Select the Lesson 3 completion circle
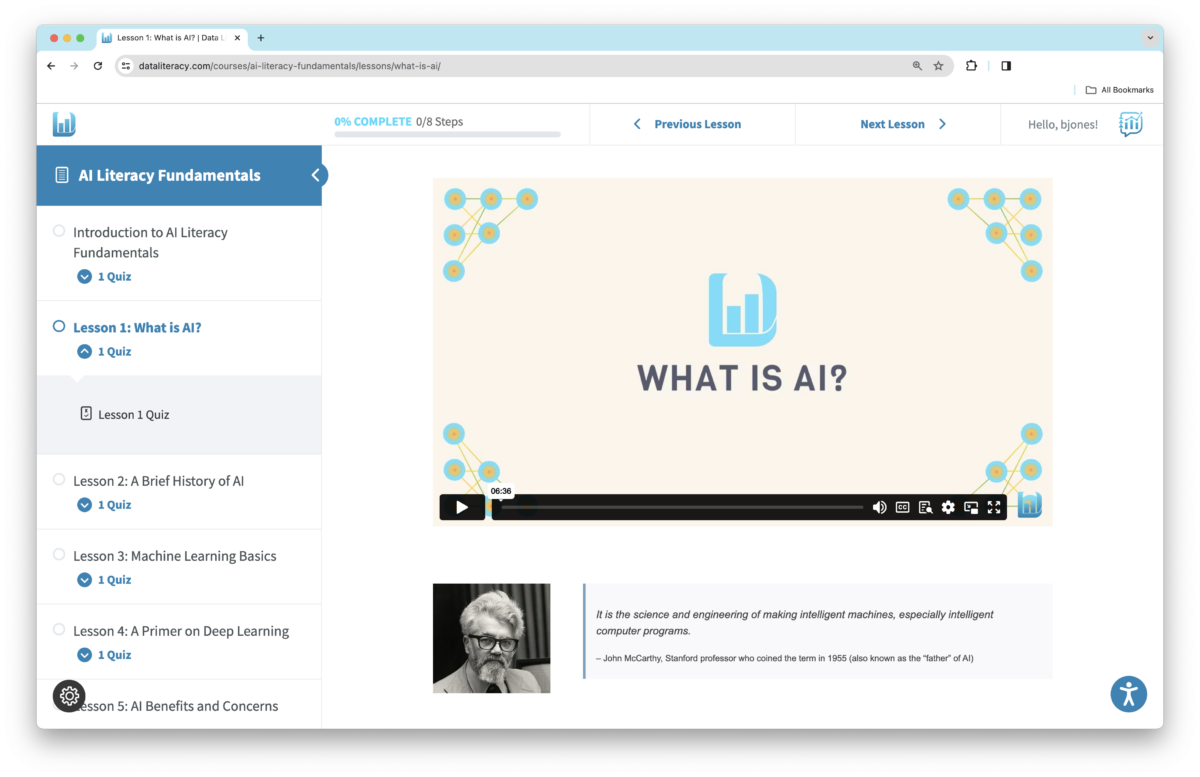 pos(58,554)
